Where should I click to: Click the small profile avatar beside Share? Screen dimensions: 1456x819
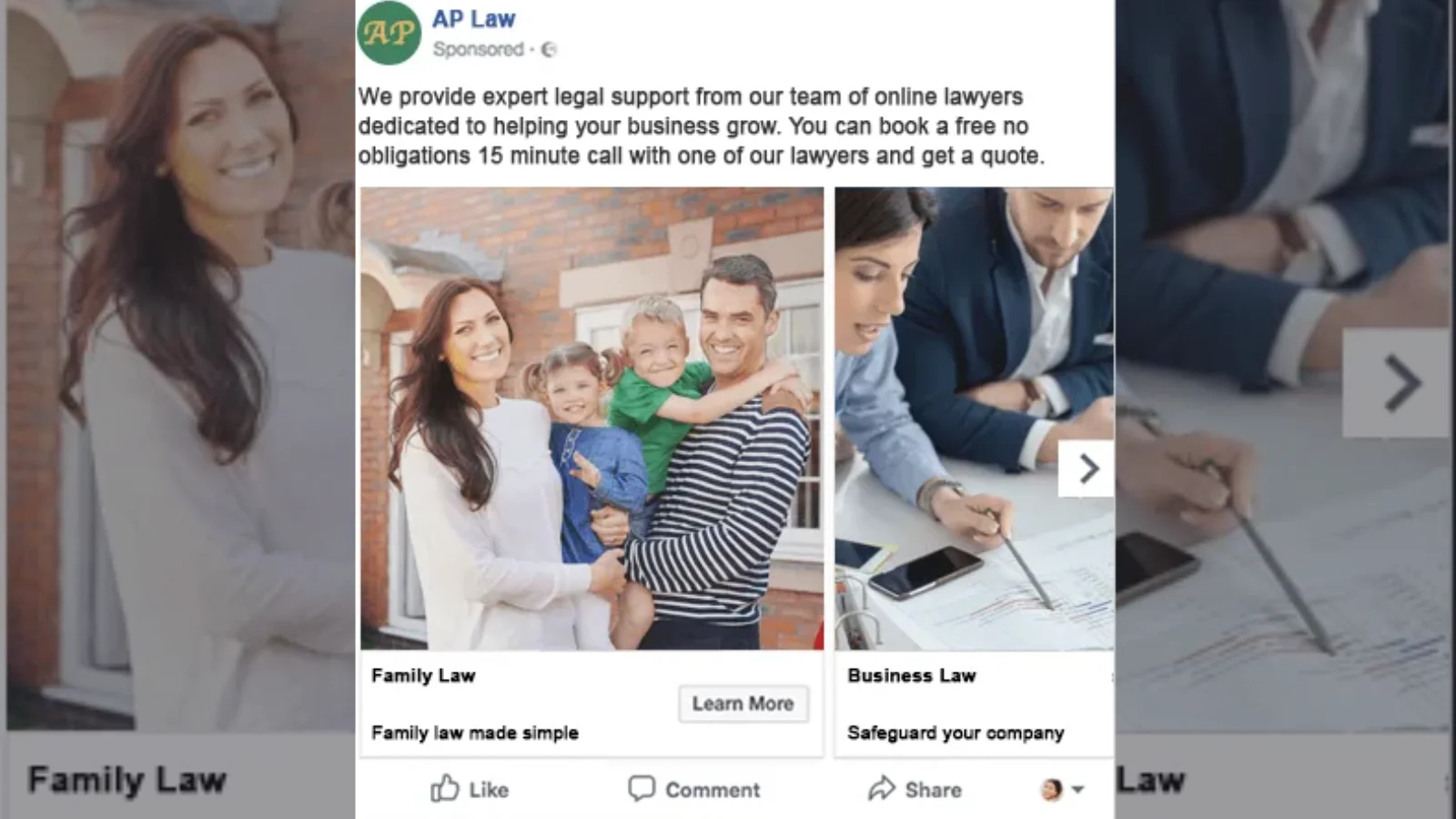point(1051,790)
